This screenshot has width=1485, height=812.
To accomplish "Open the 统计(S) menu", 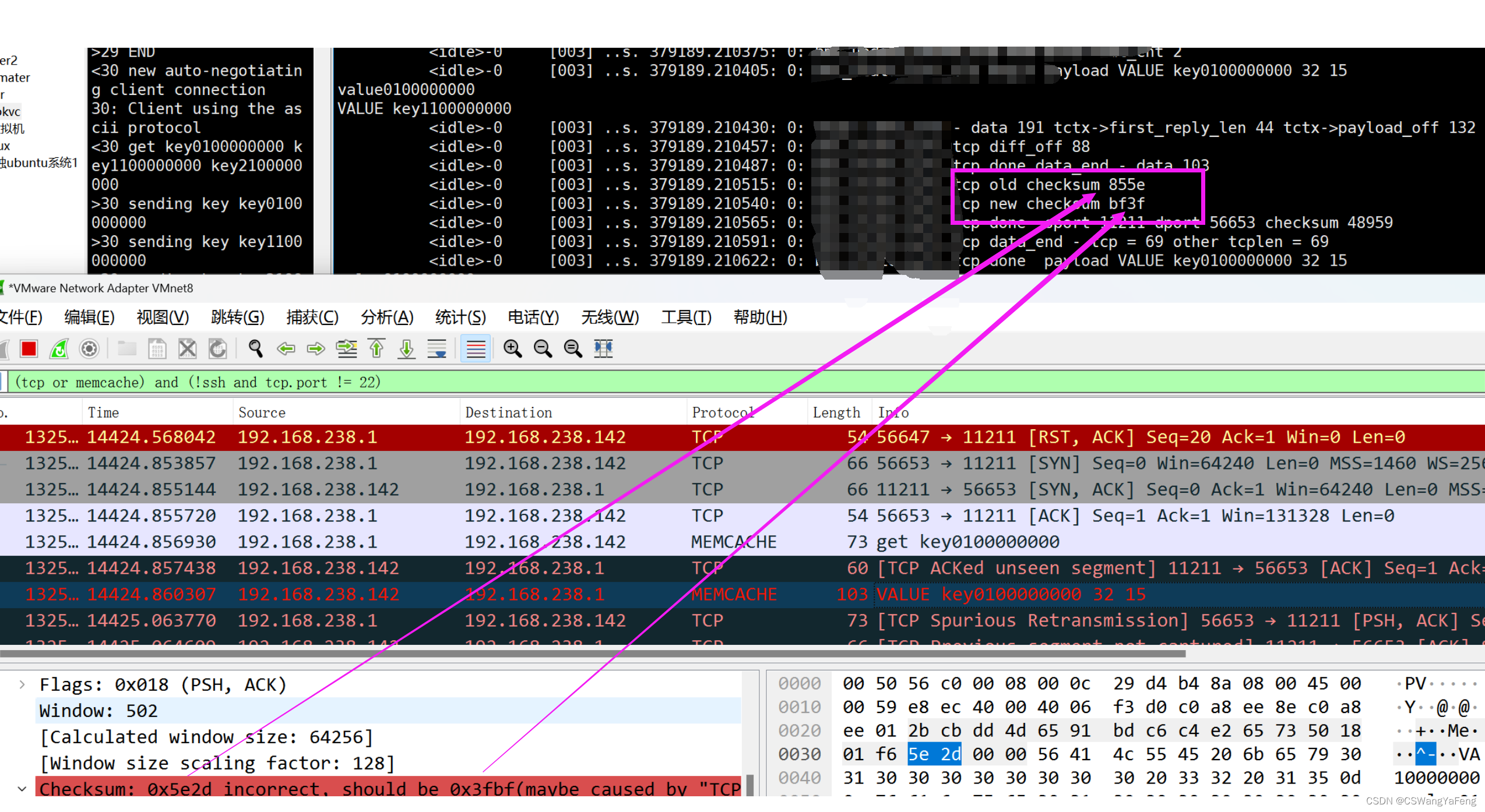I will [460, 317].
